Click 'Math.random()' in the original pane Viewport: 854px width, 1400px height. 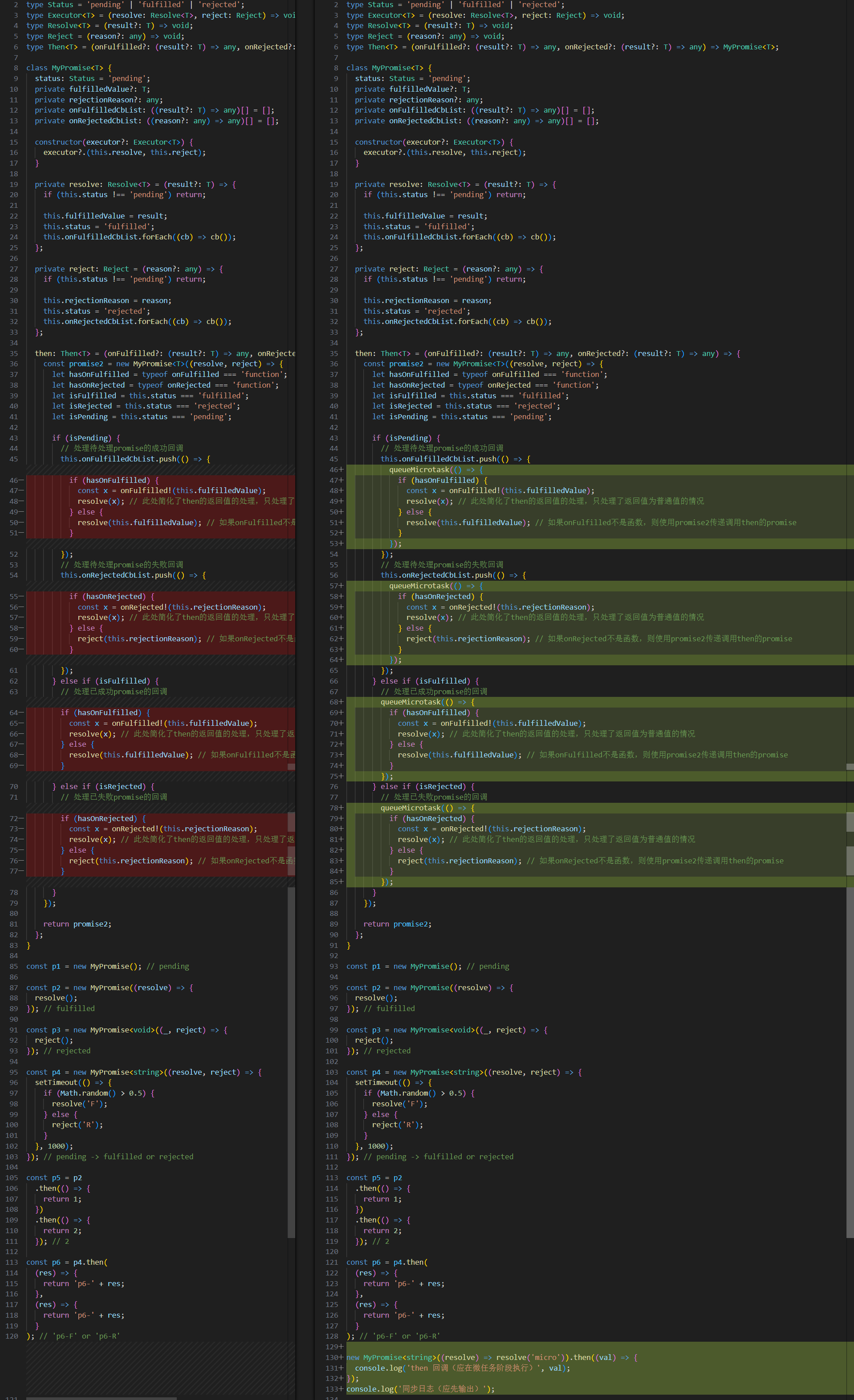88,1093
